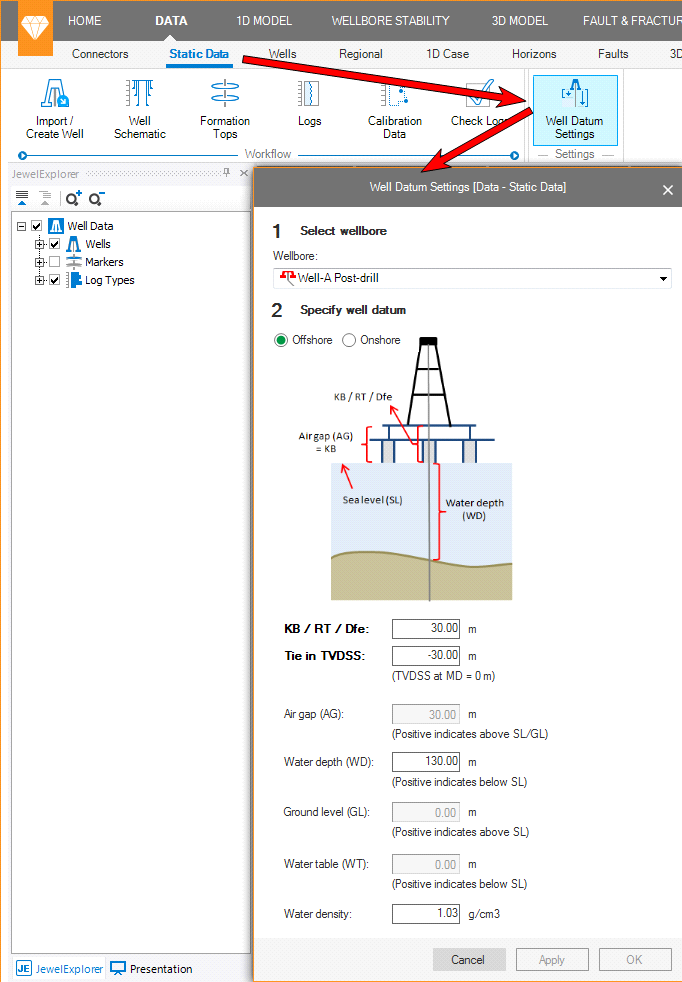Select the Onshore radio button

click(x=349, y=340)
